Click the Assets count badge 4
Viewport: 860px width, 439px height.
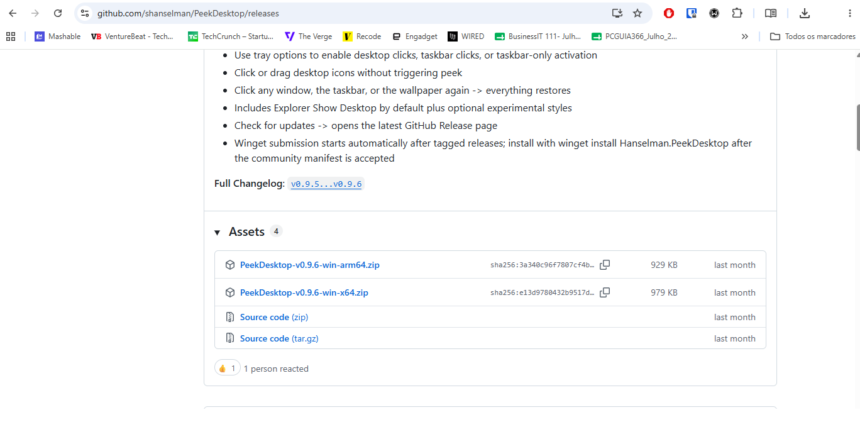tap(276, 232)
